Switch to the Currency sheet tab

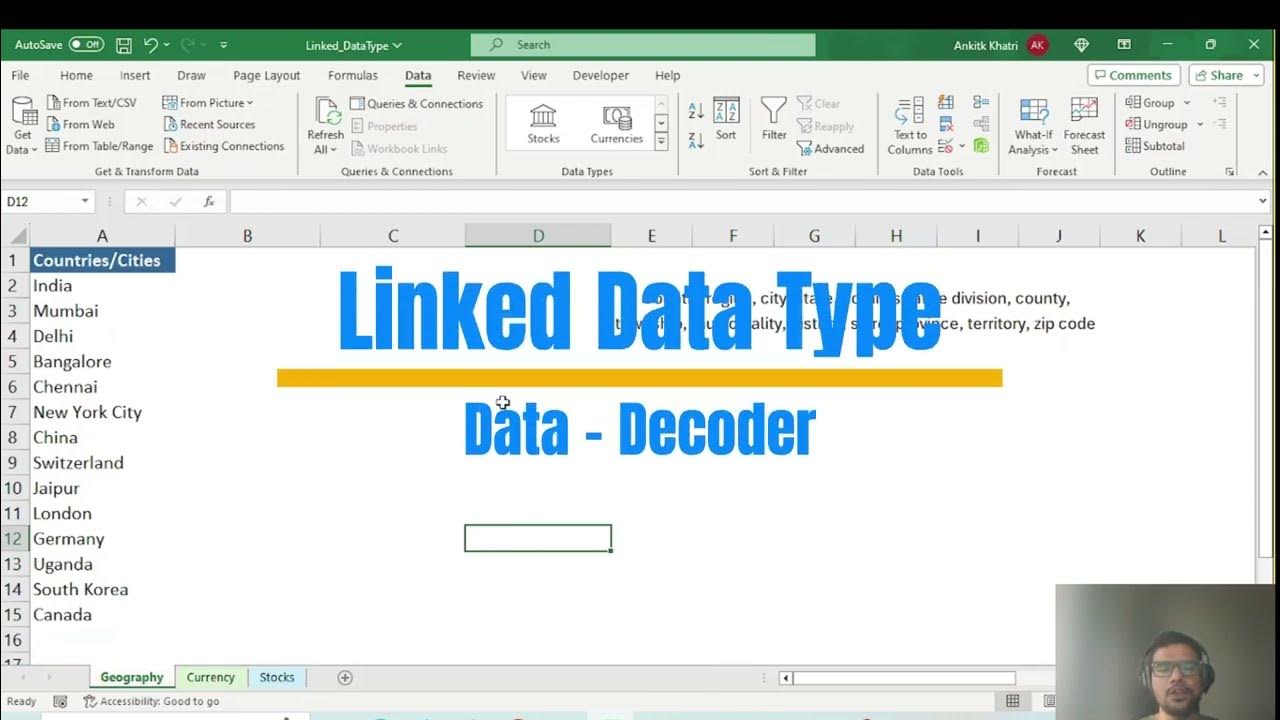[210, 677]
